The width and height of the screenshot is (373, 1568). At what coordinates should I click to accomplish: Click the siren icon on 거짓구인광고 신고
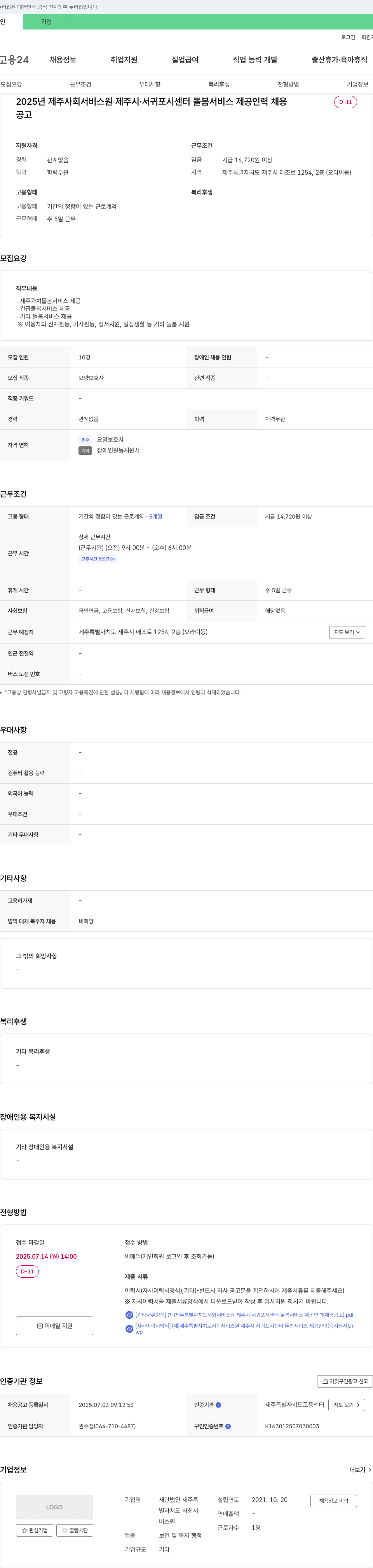[x=326, y=1382]
